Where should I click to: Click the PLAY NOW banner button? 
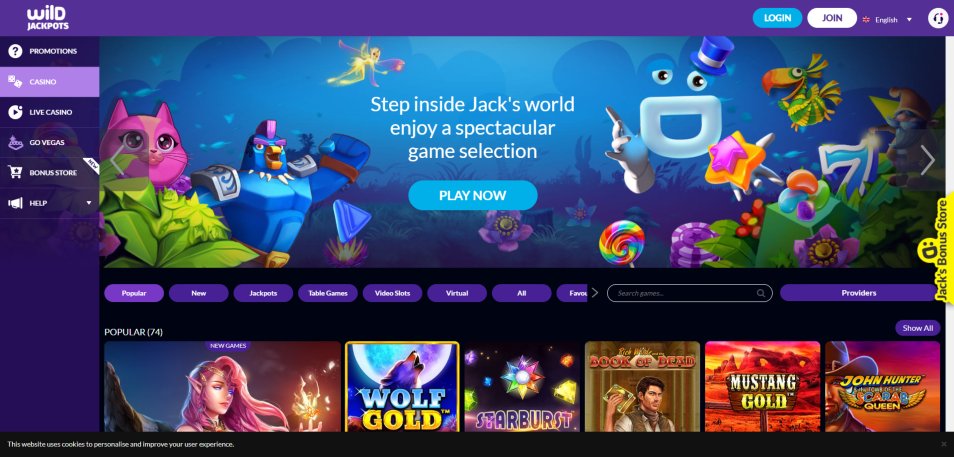[x=473, y=195]
